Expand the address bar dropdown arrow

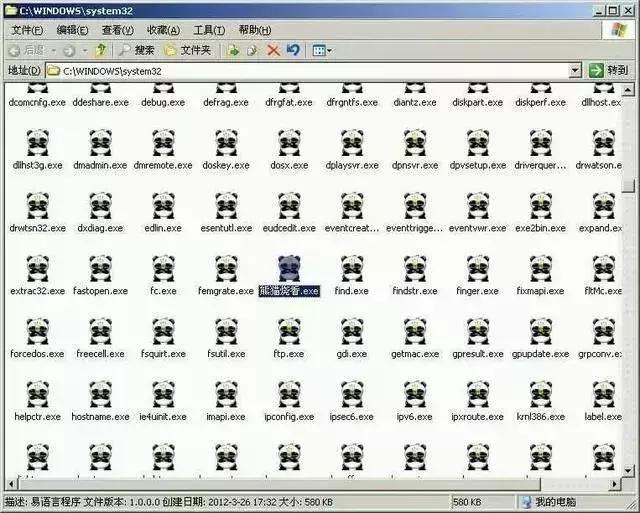click(x=575, y=71)
